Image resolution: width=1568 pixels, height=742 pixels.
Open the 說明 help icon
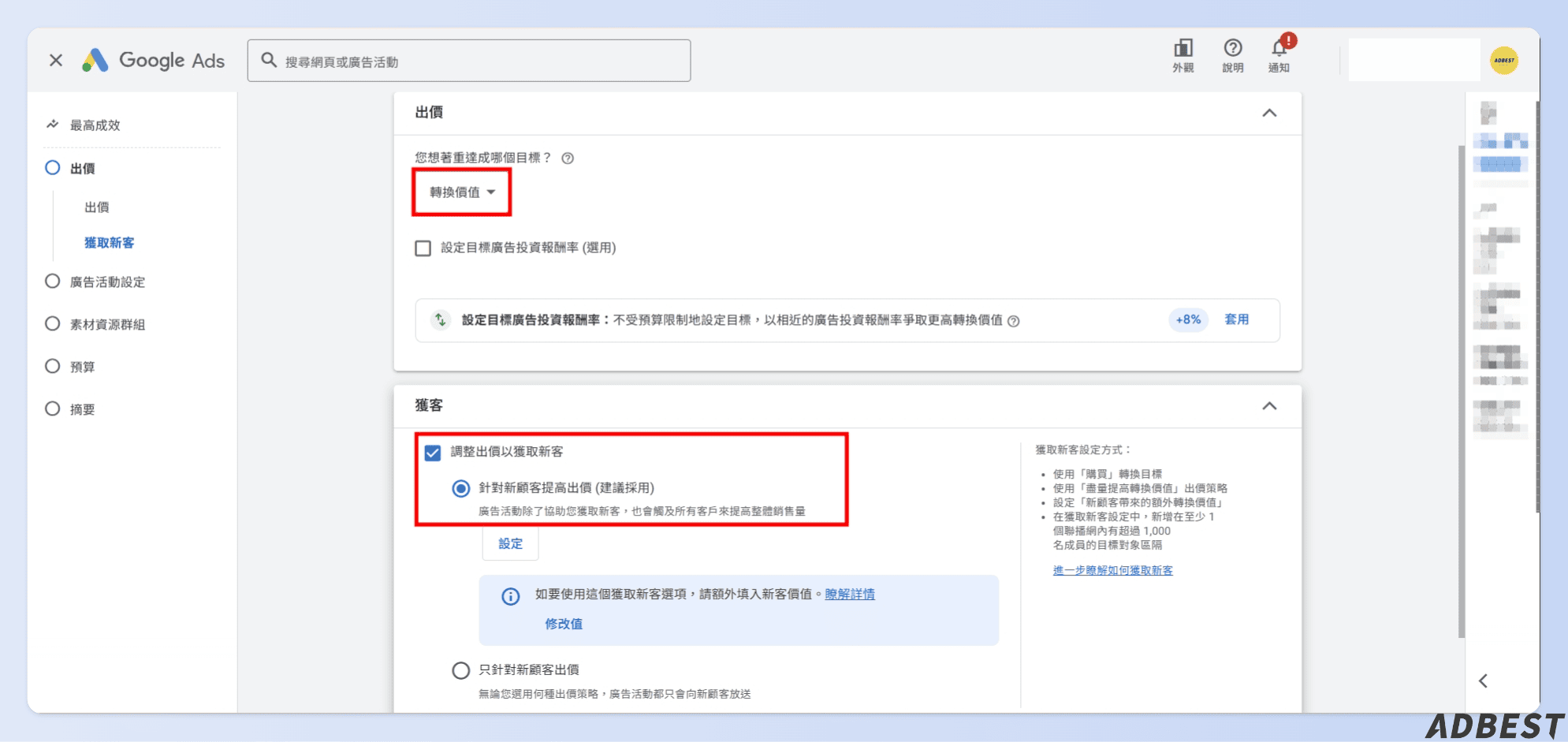pos(1233,55)
